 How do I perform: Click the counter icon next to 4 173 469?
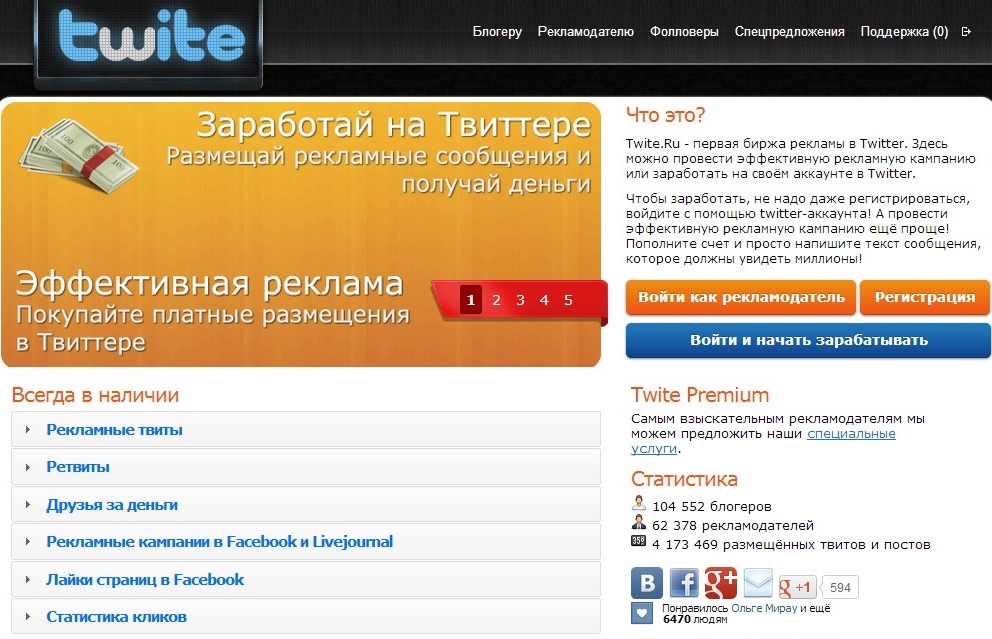tap(638, 541)
